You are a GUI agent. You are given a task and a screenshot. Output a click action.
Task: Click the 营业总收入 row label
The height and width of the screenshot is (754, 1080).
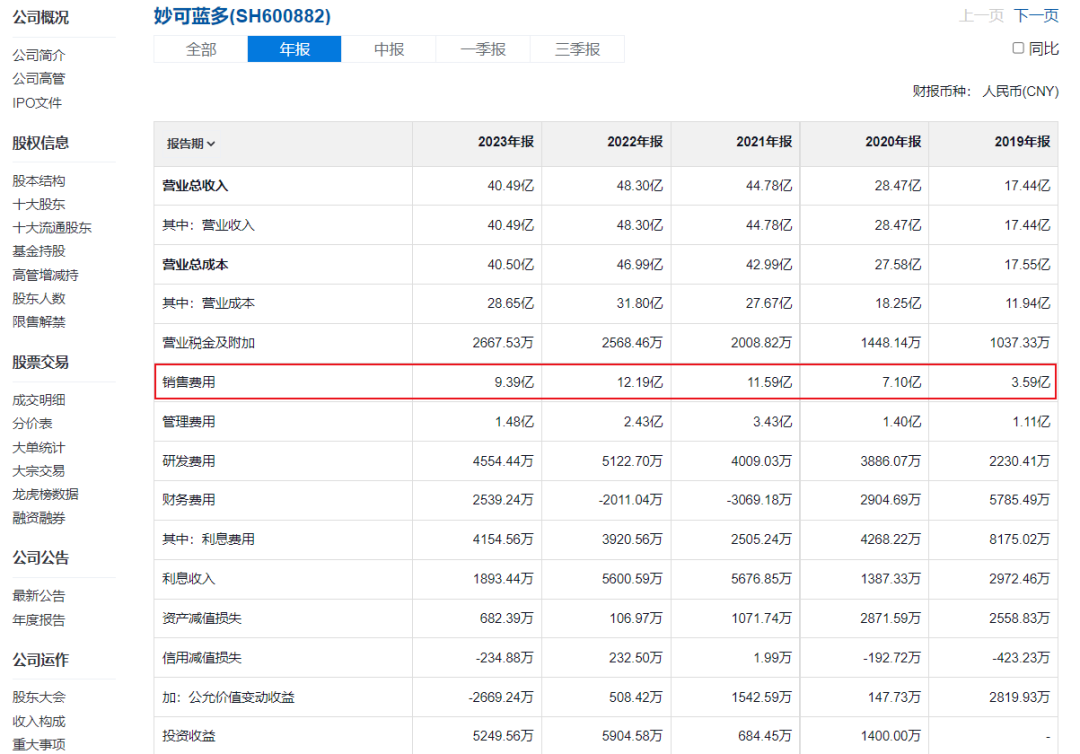click(195, 186)
